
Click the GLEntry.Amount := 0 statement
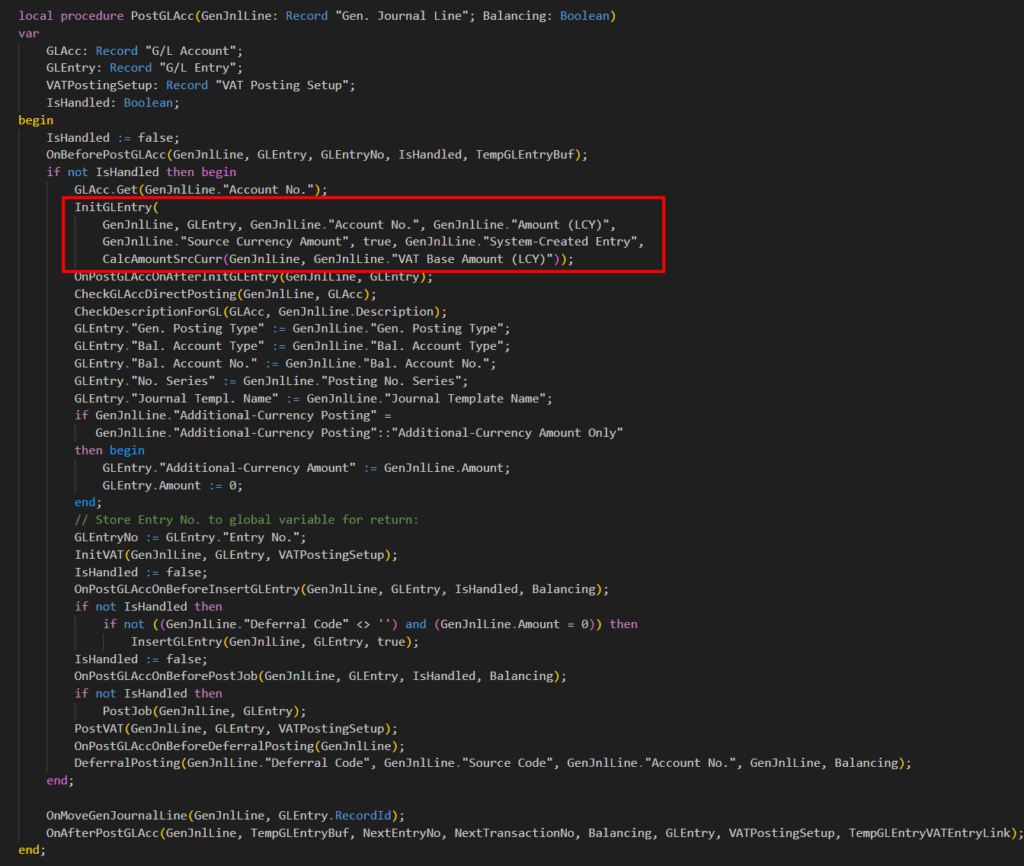point(172,485)
